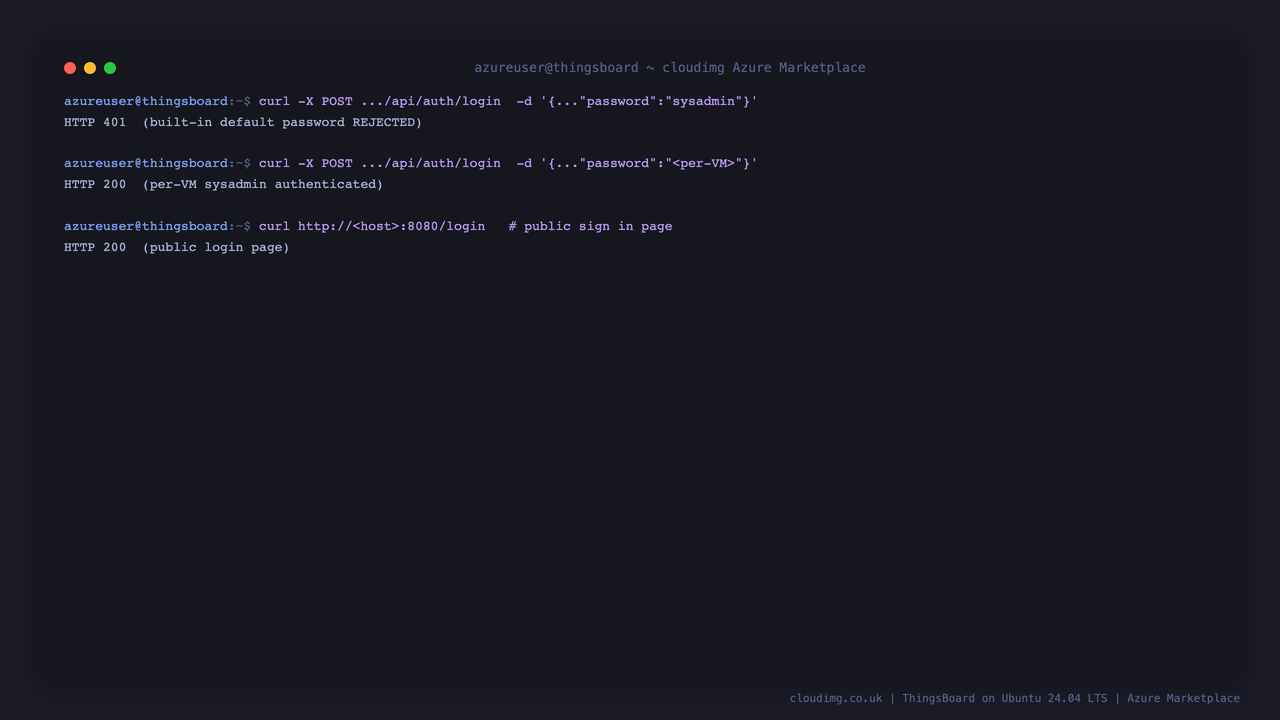The image size is (1280, 720).
Task: Click the 'HTTP 200 (public login page)' output line
Action: [177, 247]
